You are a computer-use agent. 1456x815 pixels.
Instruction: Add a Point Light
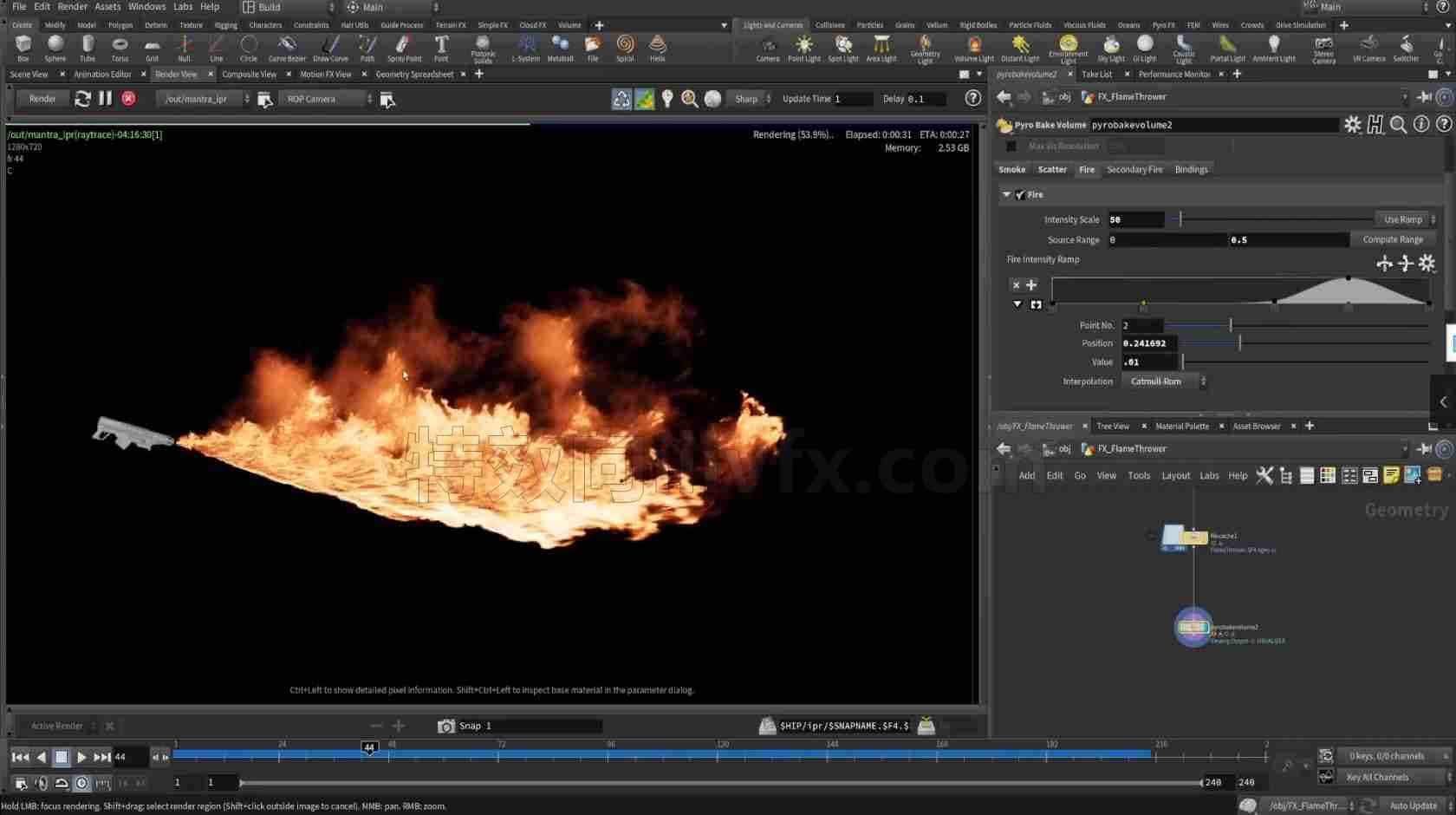point(804,49)
